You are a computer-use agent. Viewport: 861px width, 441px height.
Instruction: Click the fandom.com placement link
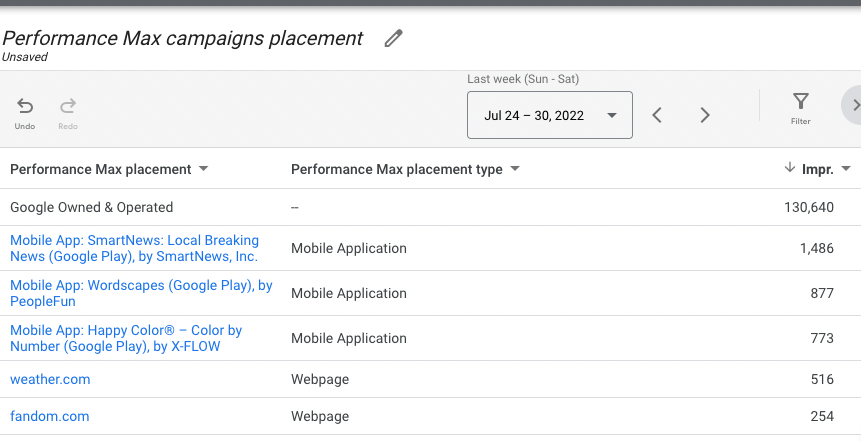(49, 416)
